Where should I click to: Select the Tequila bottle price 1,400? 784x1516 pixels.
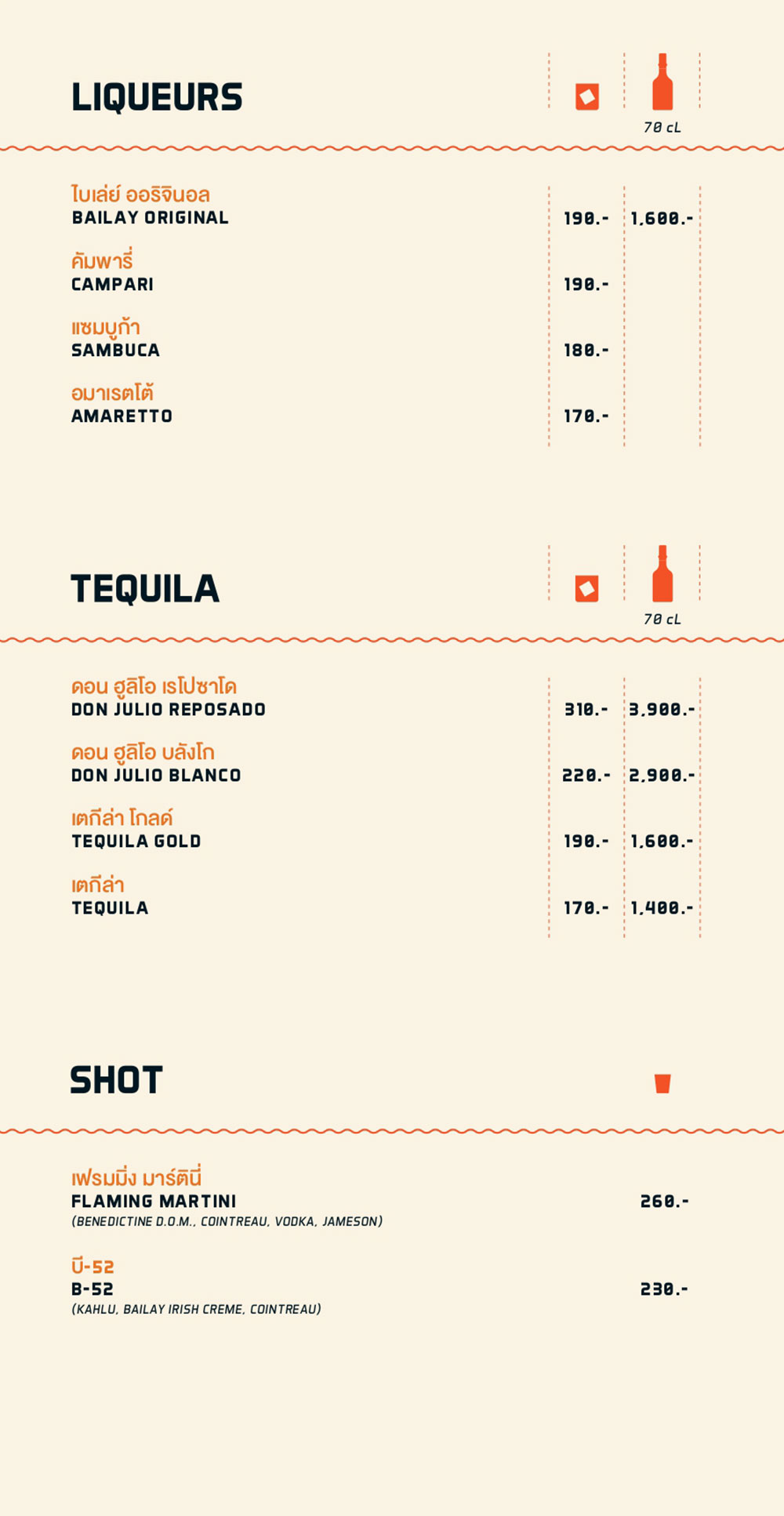(x=662, y=908)
